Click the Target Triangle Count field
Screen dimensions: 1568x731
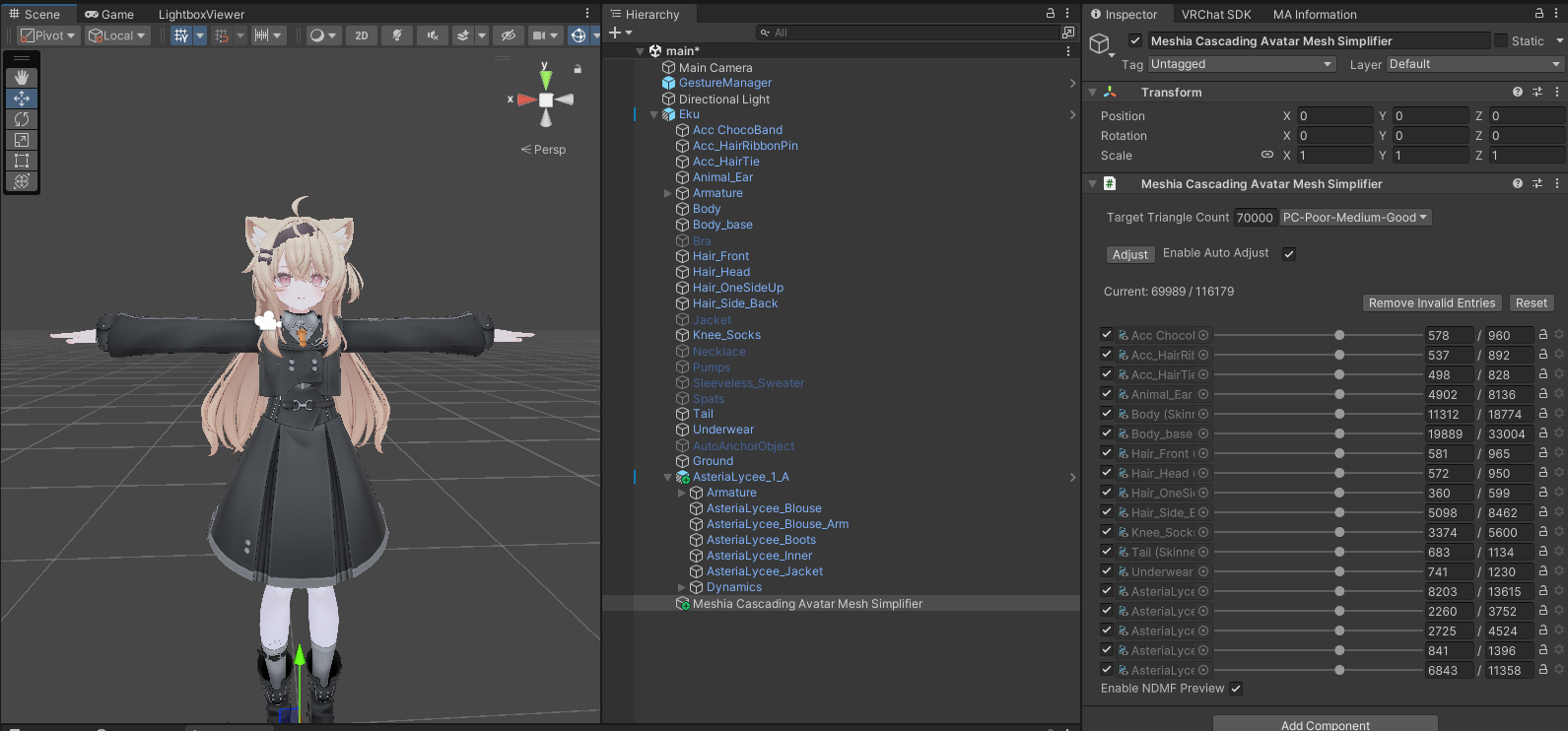pyautogui.click(x=1255, y=218)
